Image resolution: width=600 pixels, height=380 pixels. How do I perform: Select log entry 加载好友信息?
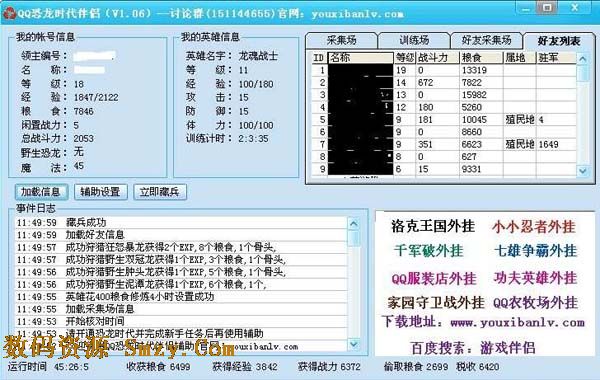click(x=181, y=235)
